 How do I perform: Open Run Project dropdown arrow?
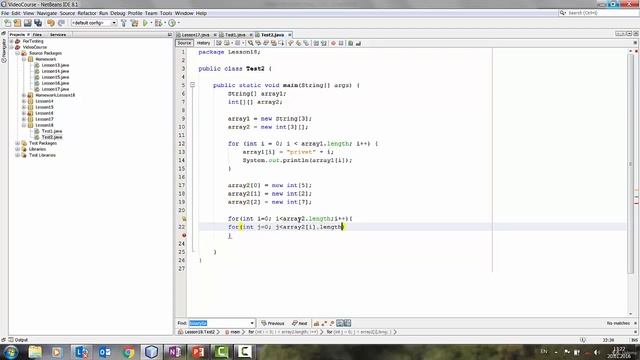pos(151,23)
